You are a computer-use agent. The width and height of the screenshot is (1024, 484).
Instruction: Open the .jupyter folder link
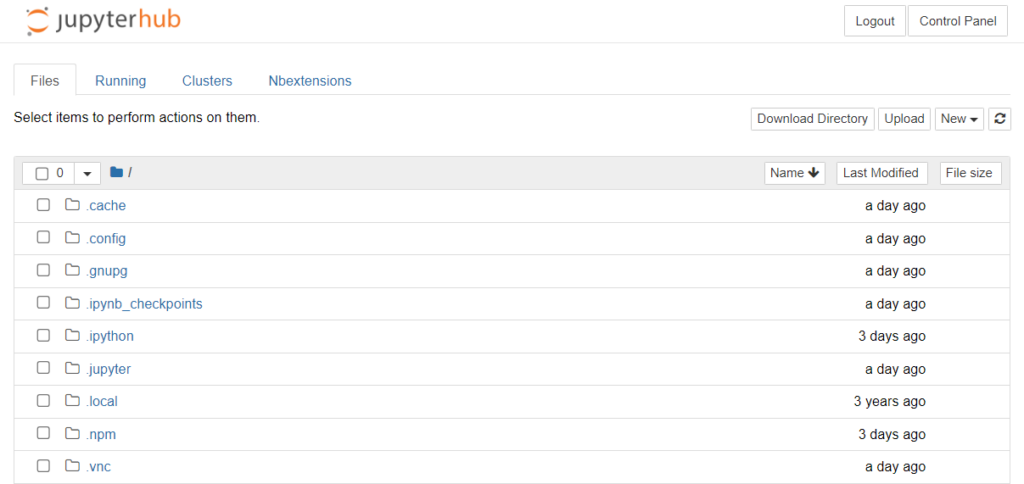pyautogui.click(x=108, y=369)
